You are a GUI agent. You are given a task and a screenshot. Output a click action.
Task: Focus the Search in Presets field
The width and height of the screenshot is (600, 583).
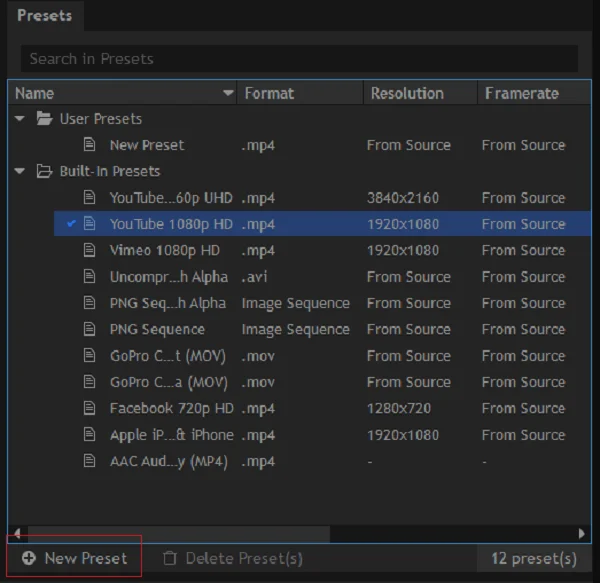pos(299,59)
